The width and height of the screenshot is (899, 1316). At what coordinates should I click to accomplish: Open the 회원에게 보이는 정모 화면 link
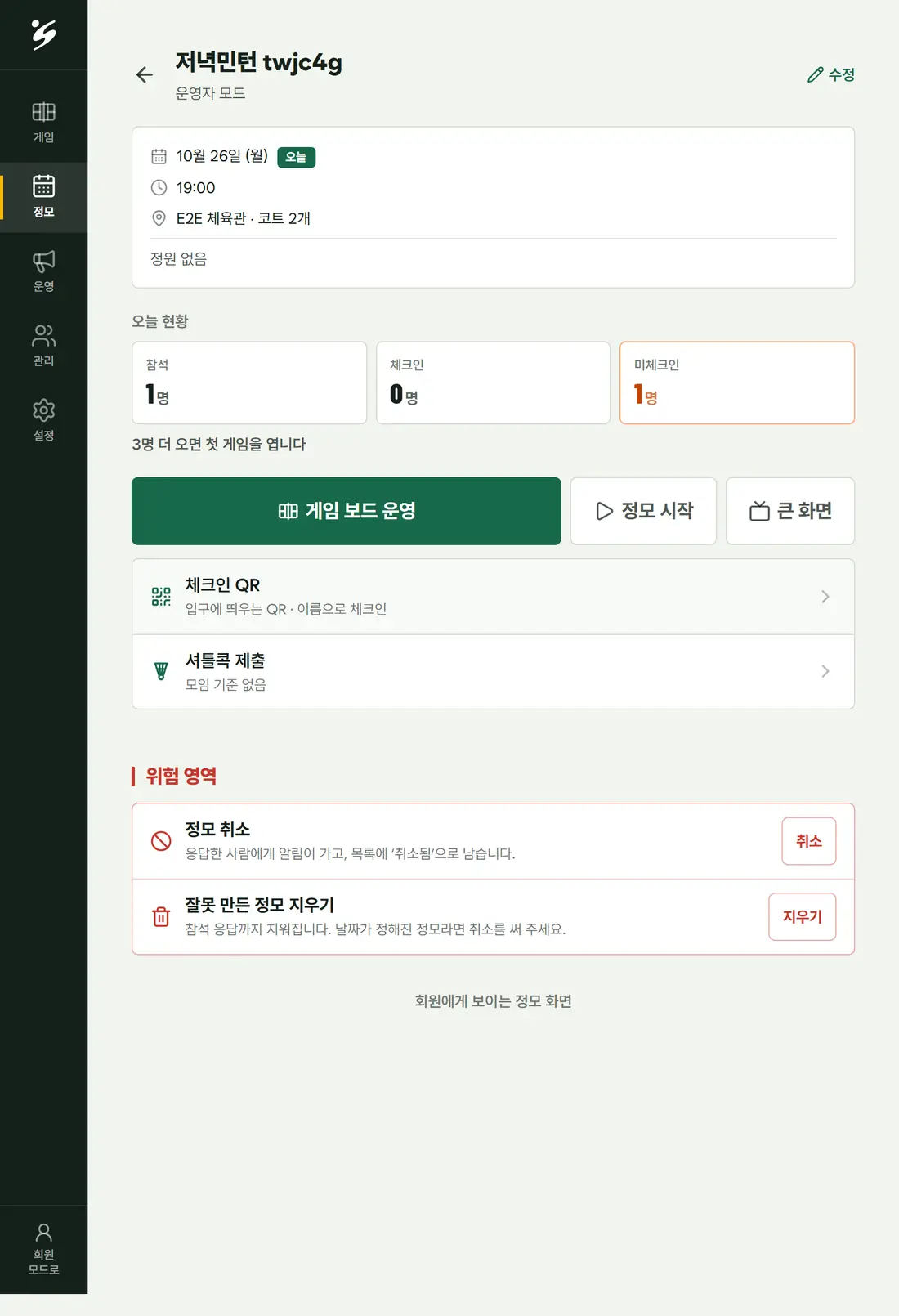click(493, 1001)
